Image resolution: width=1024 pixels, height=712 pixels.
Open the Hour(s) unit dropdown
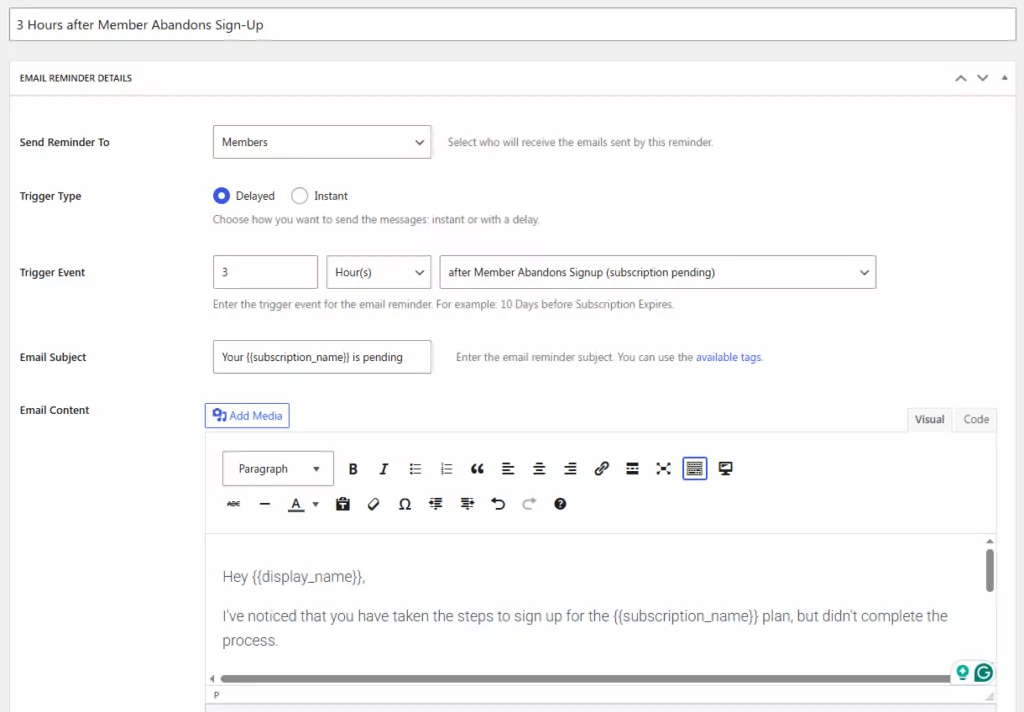tap(378, 272)
